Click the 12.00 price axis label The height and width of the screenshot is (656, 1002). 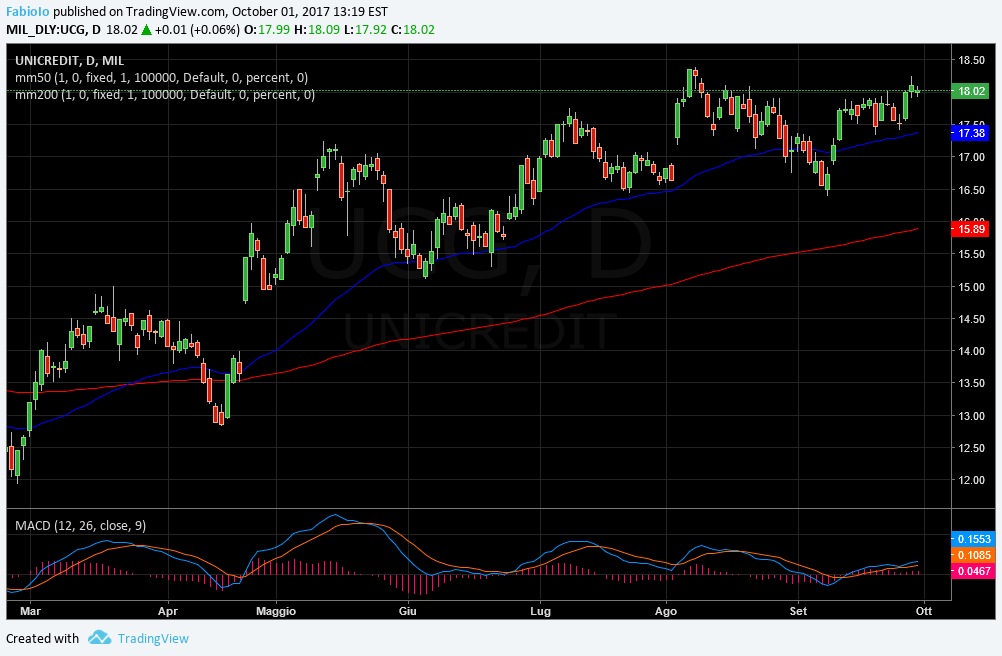(971, 480)
